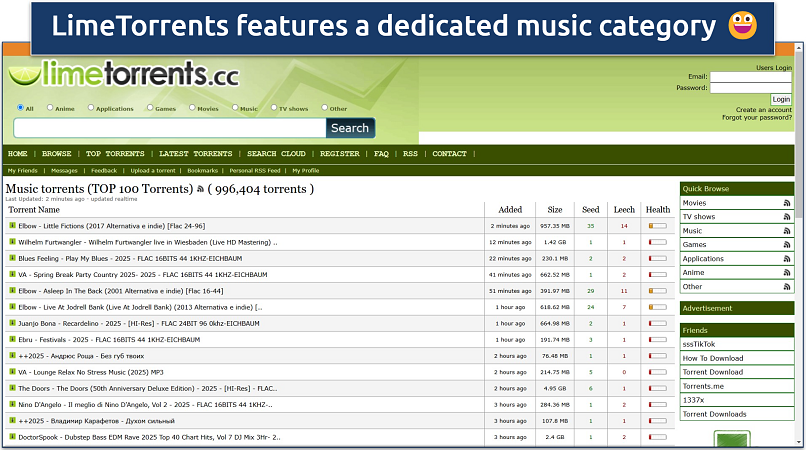Open the Bookmarks sub-navigation link

click(203, 170)
